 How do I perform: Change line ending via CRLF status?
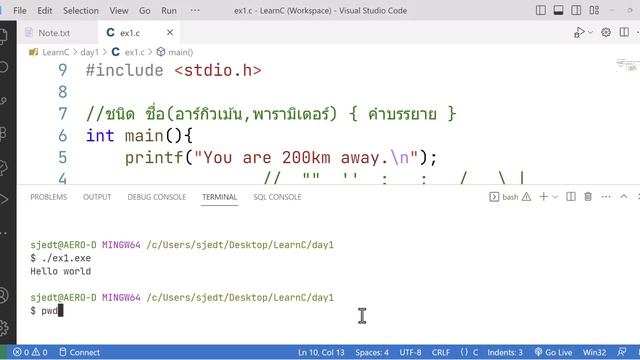(x=441, y=352)
